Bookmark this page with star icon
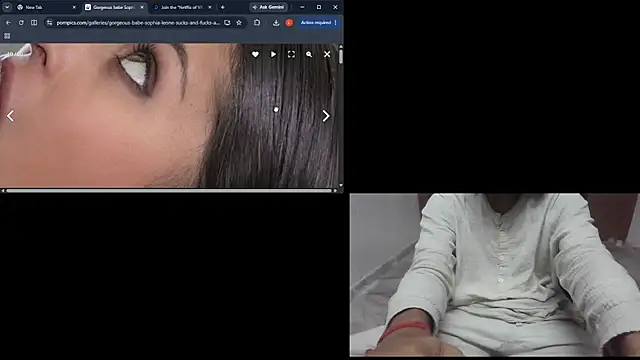 (239, 22)
